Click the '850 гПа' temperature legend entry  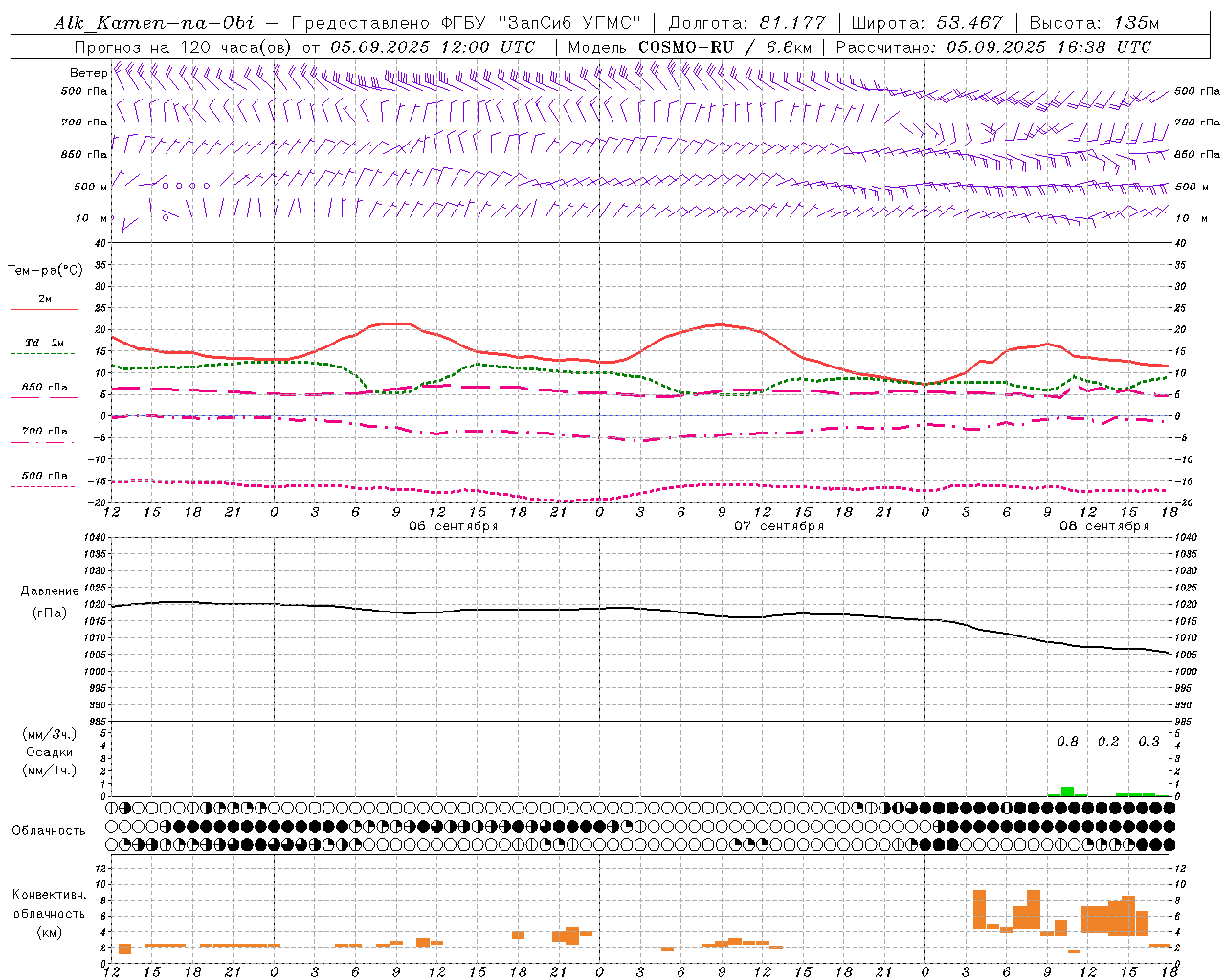45,387
